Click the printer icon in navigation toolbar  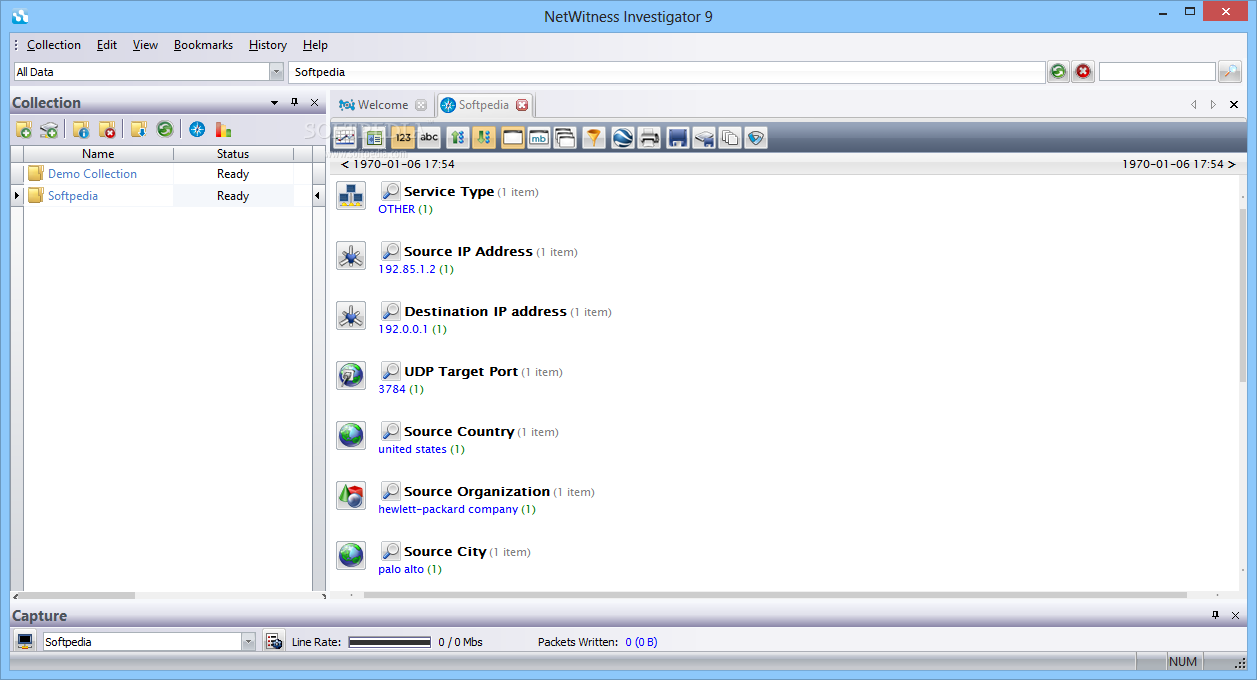point(650,138)
